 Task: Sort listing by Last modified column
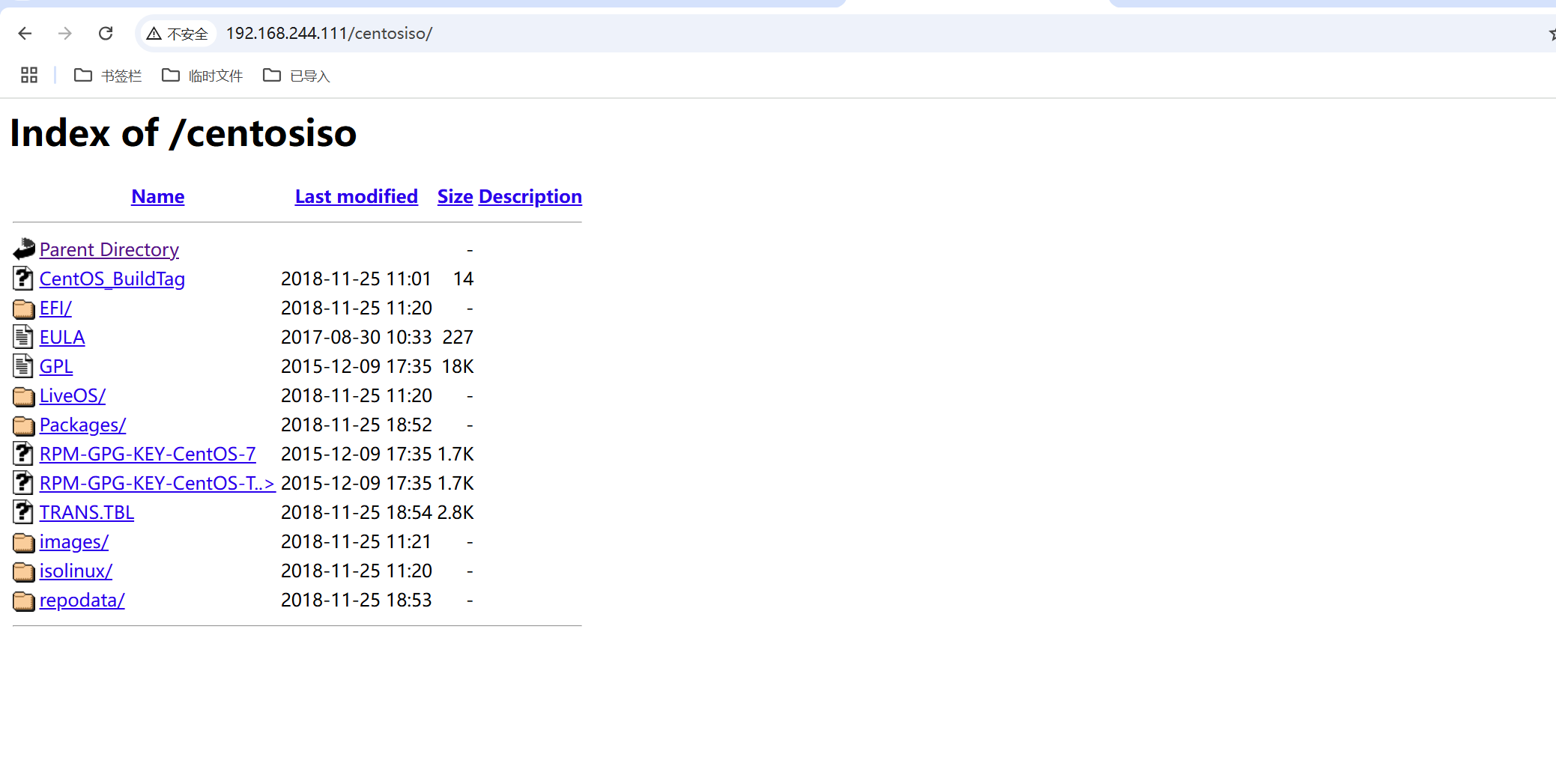(x=357, y=196)
